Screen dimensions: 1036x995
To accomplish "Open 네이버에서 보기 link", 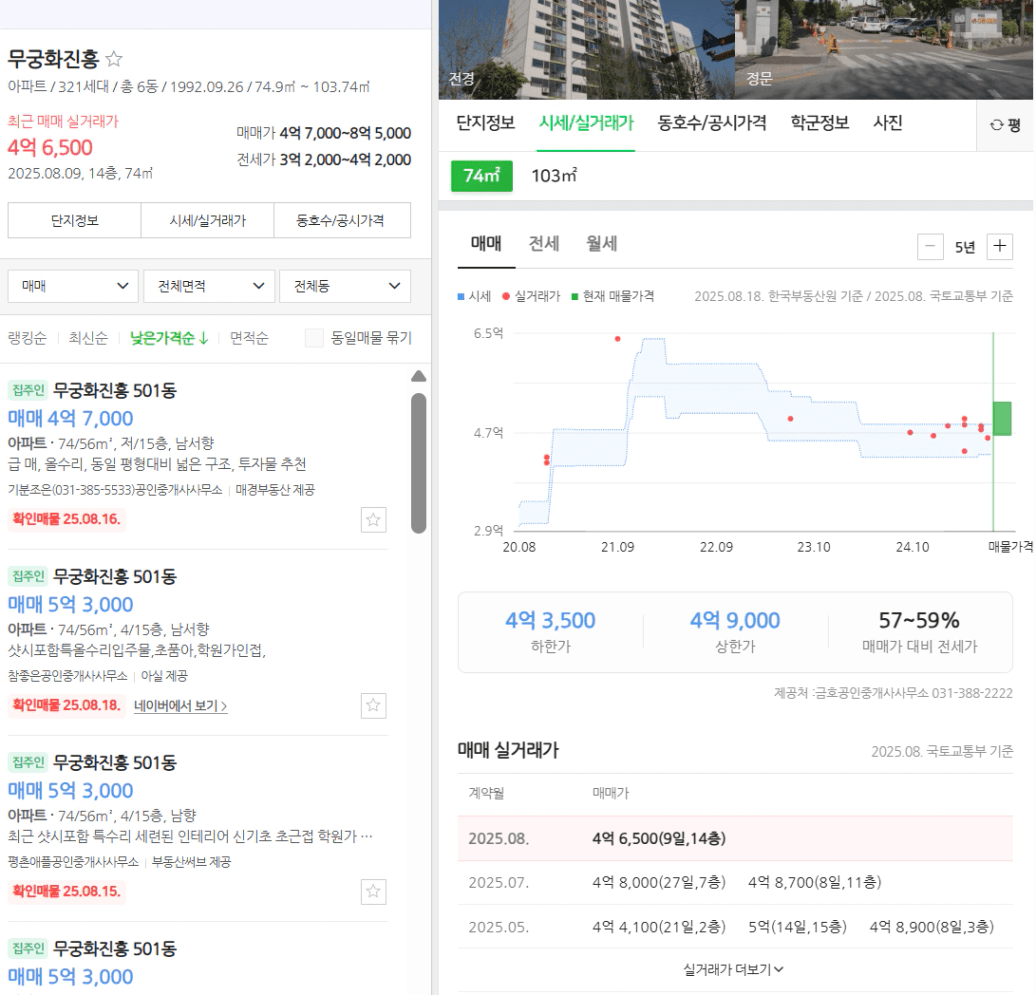I will click(x=180, y=706).
